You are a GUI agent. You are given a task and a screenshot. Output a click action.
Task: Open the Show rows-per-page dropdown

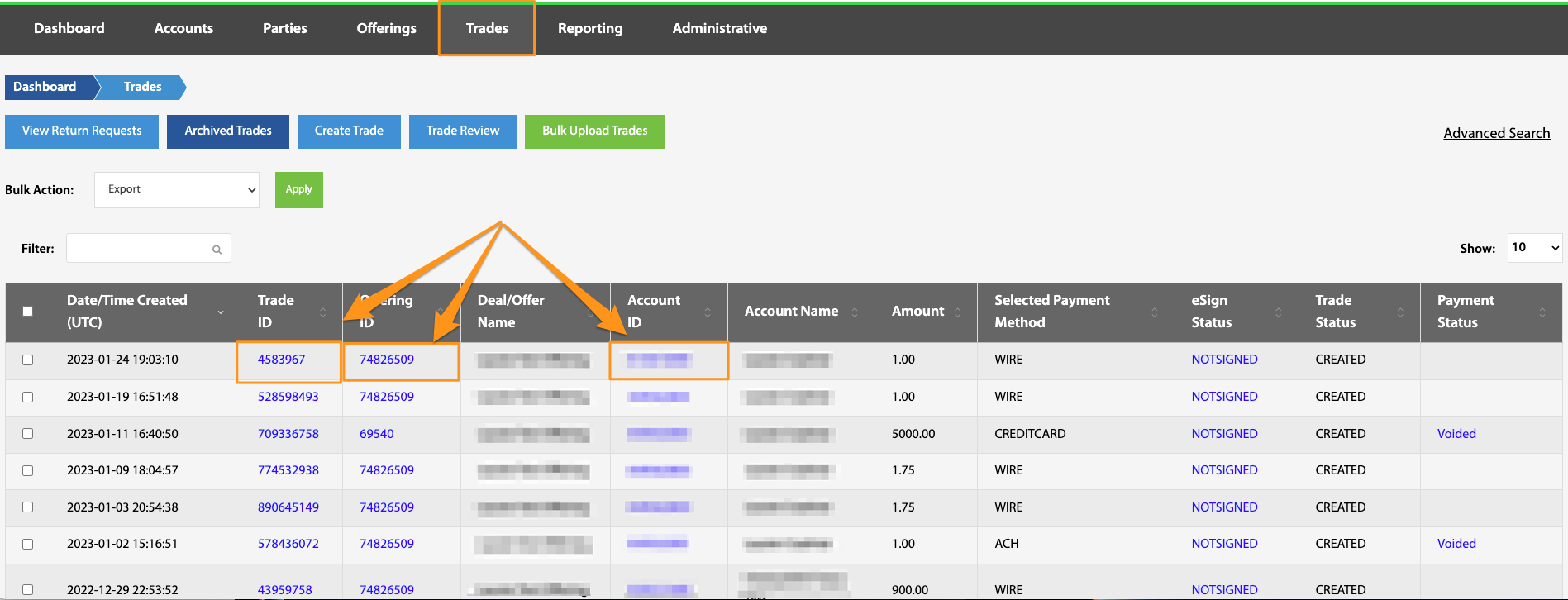1535,248
